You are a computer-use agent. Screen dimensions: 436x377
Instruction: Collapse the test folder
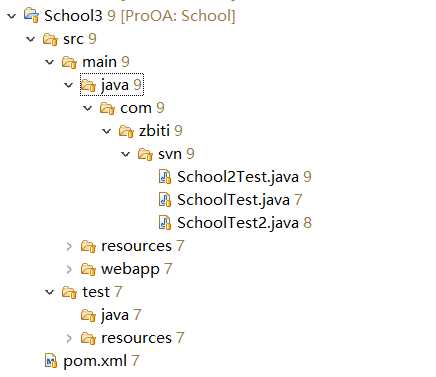click(x=50, y=292)
